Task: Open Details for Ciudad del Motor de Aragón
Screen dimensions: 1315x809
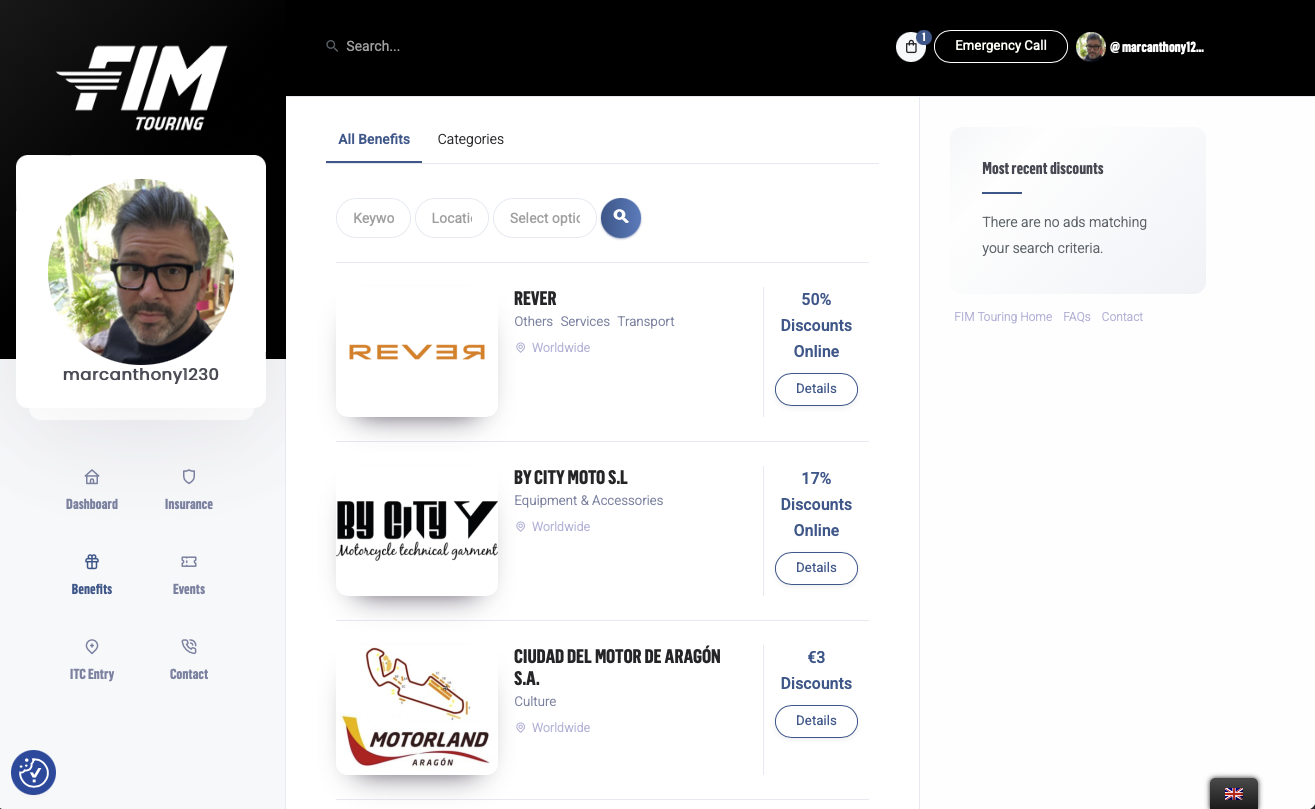Action: tap(816, 721)
